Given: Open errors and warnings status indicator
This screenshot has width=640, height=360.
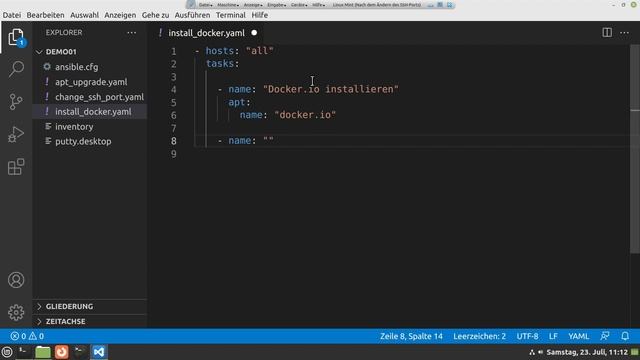Looking at the screenshot, I should point(27,336).
